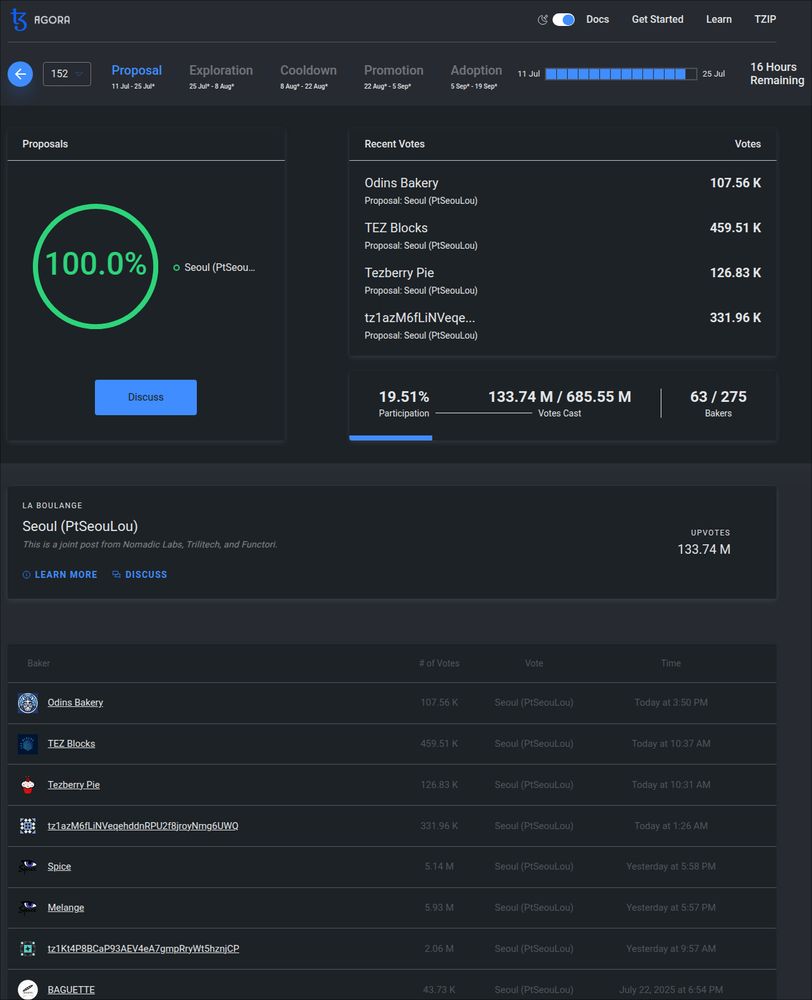Click the blue Discuss button
The height and width of the screenshot is (1000, 812).
145,397
